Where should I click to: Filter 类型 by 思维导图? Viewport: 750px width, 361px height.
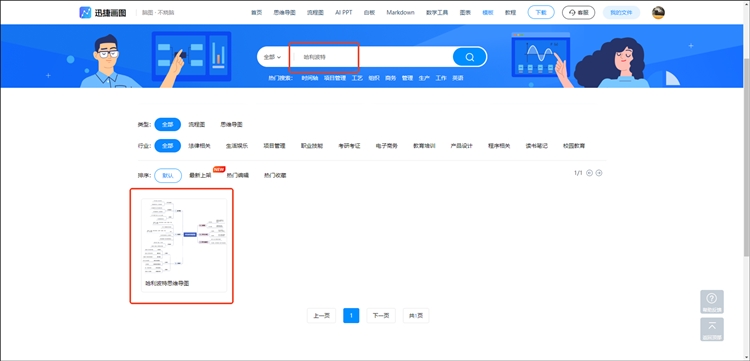pyautogui.click(x=232, y=124)
